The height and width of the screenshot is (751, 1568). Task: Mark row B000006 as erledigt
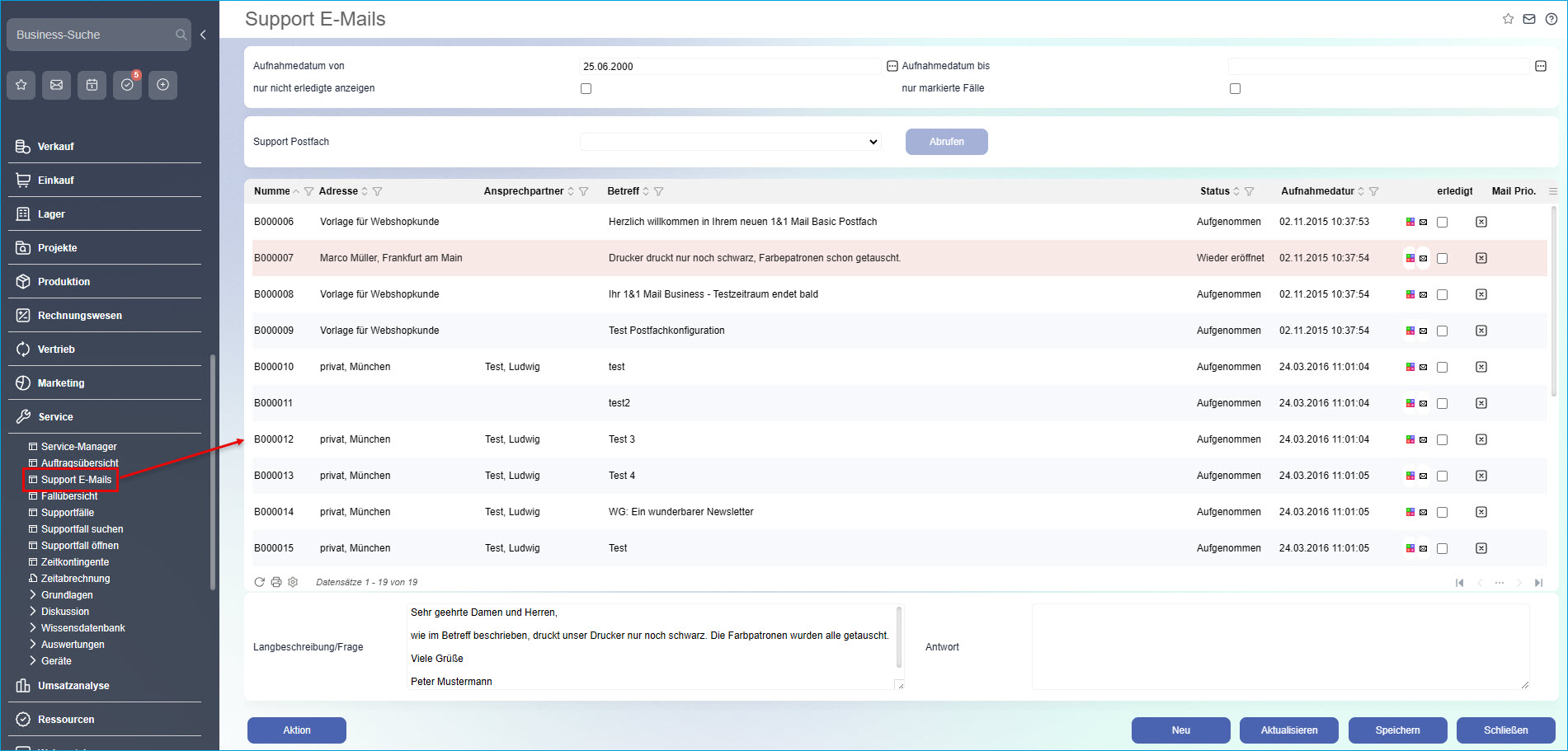1442,222
